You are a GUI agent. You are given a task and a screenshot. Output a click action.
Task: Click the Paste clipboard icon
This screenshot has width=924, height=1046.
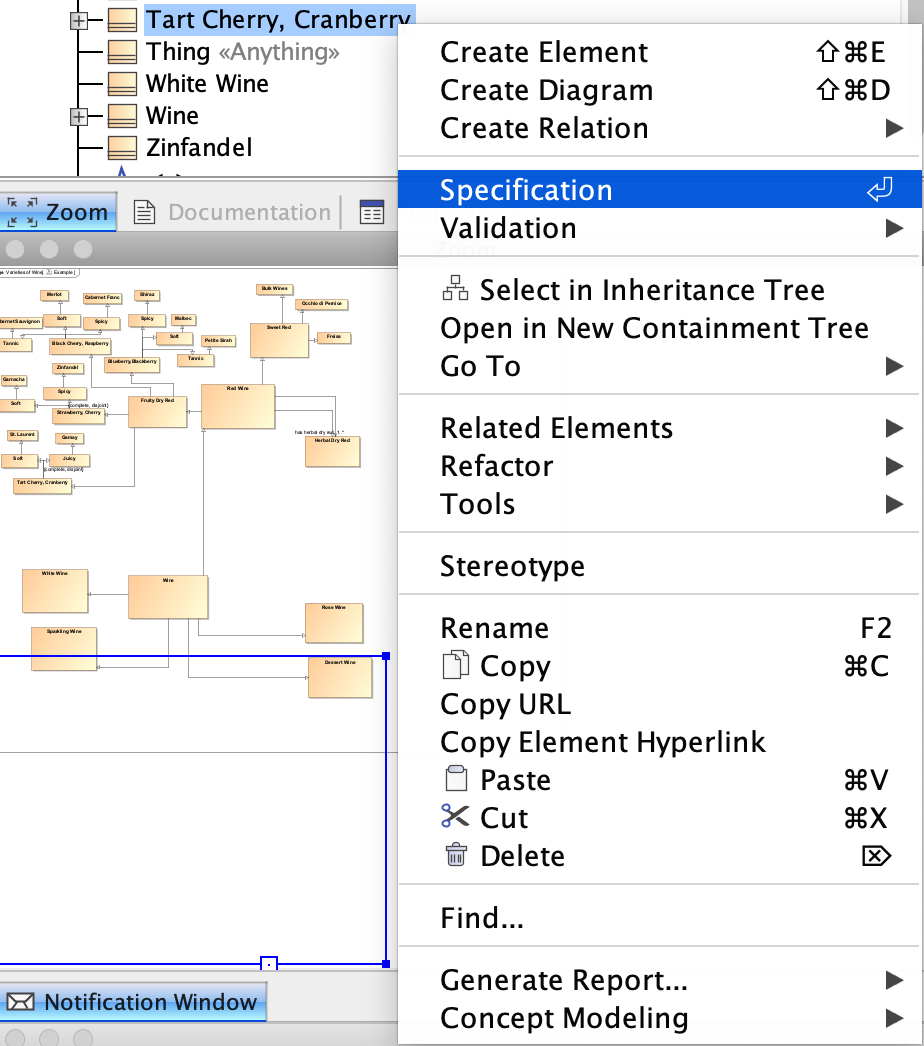pos(455,779)
